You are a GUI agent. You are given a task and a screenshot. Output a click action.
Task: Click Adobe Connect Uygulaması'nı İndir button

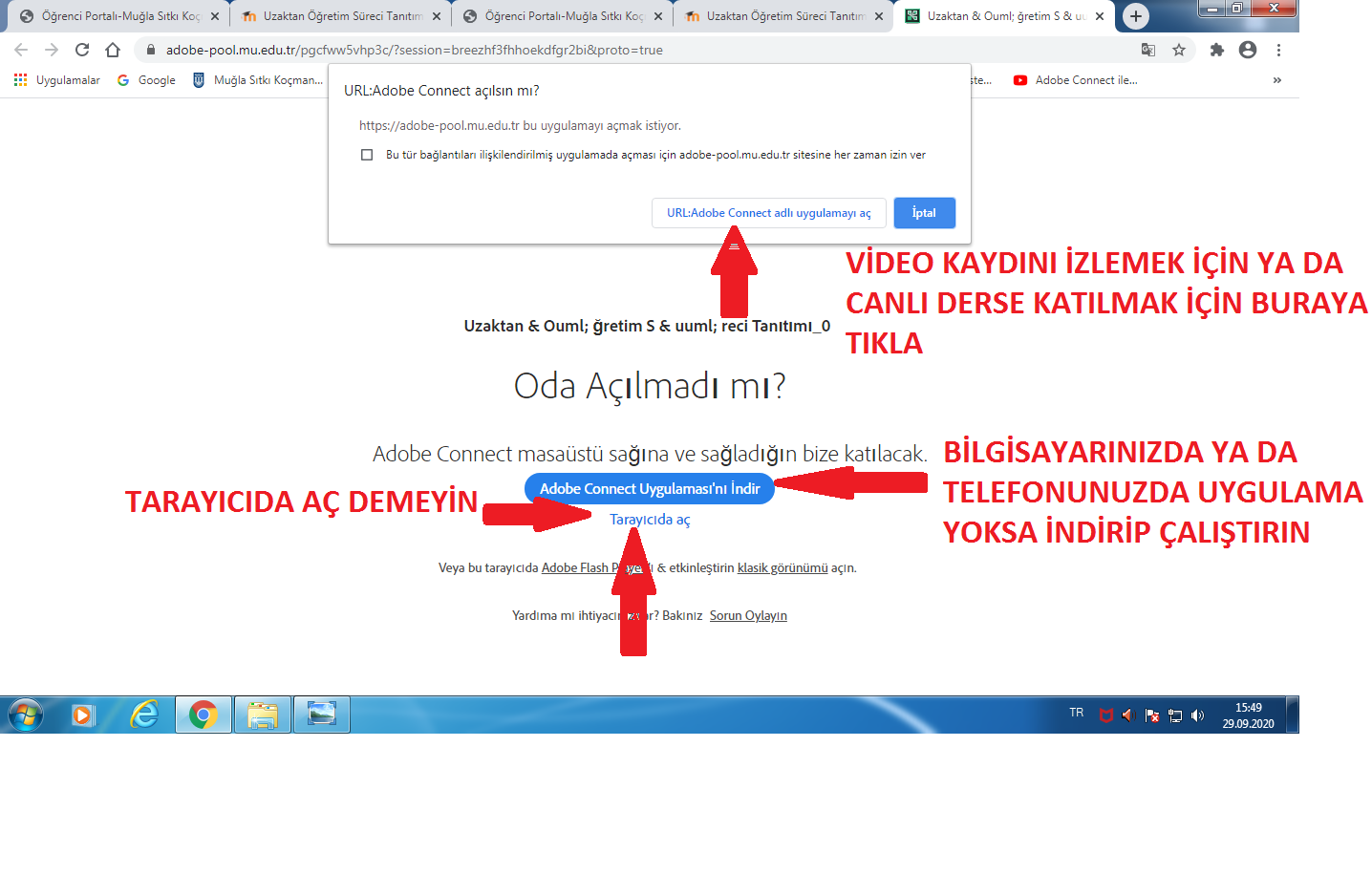(650, 488)
